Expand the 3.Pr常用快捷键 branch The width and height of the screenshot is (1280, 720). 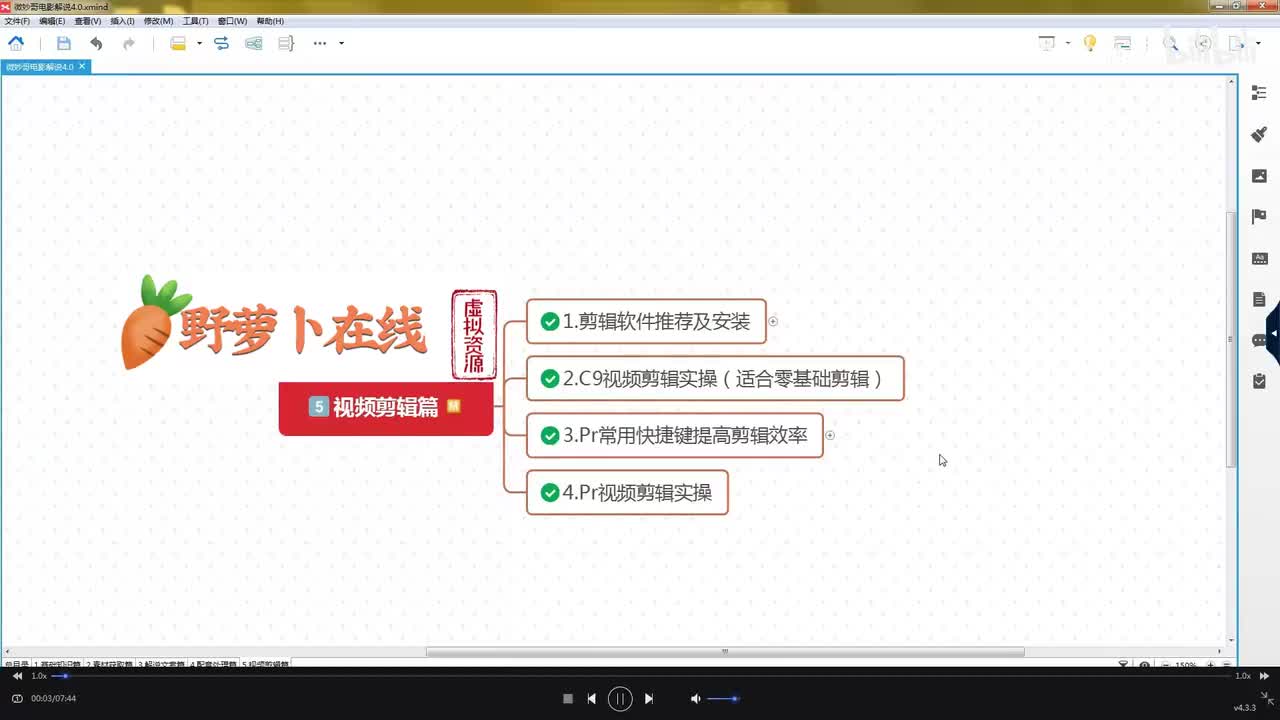830,435
